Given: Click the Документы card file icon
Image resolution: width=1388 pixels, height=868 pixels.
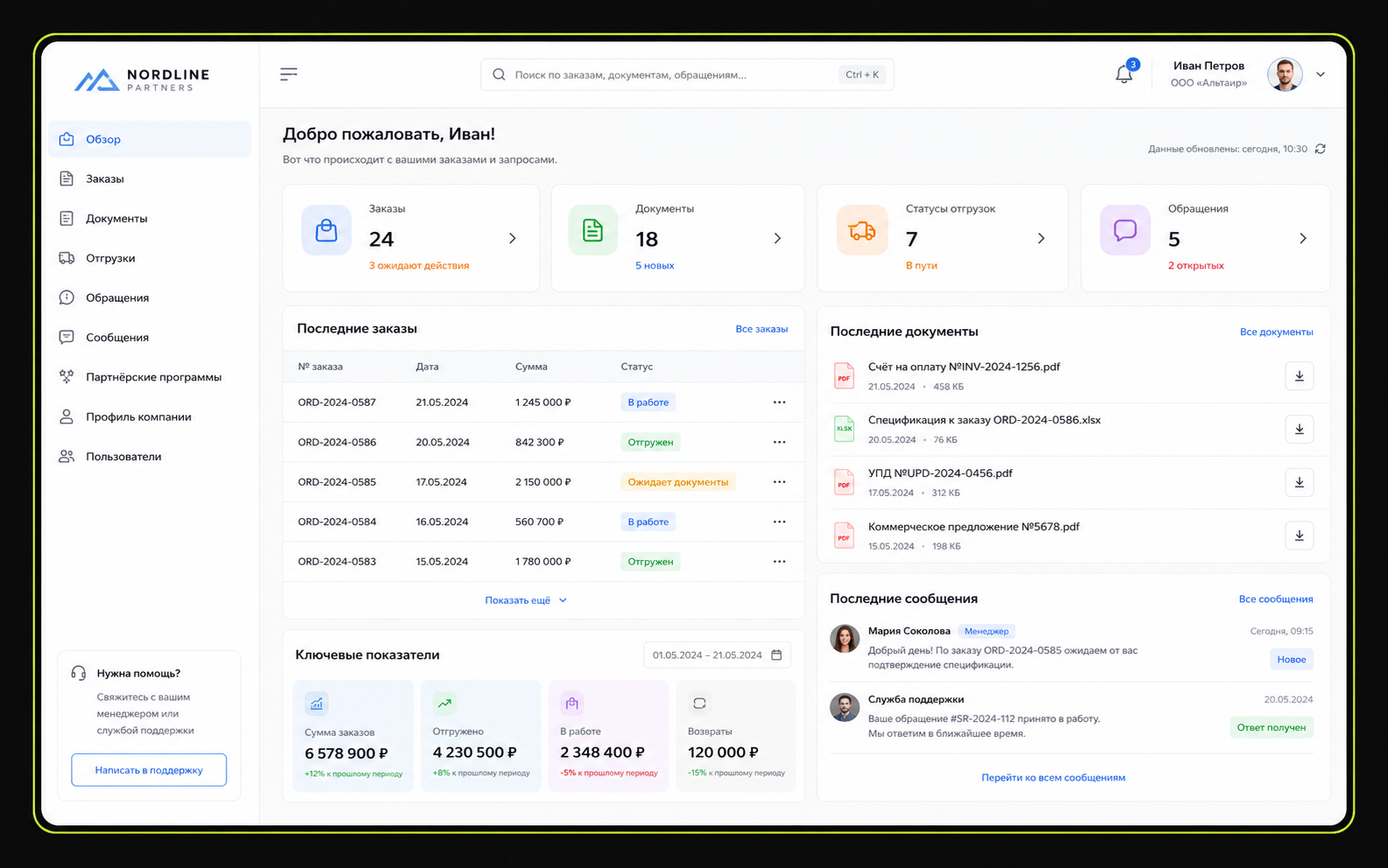Looking at the screenshot, I should point(592,230).
